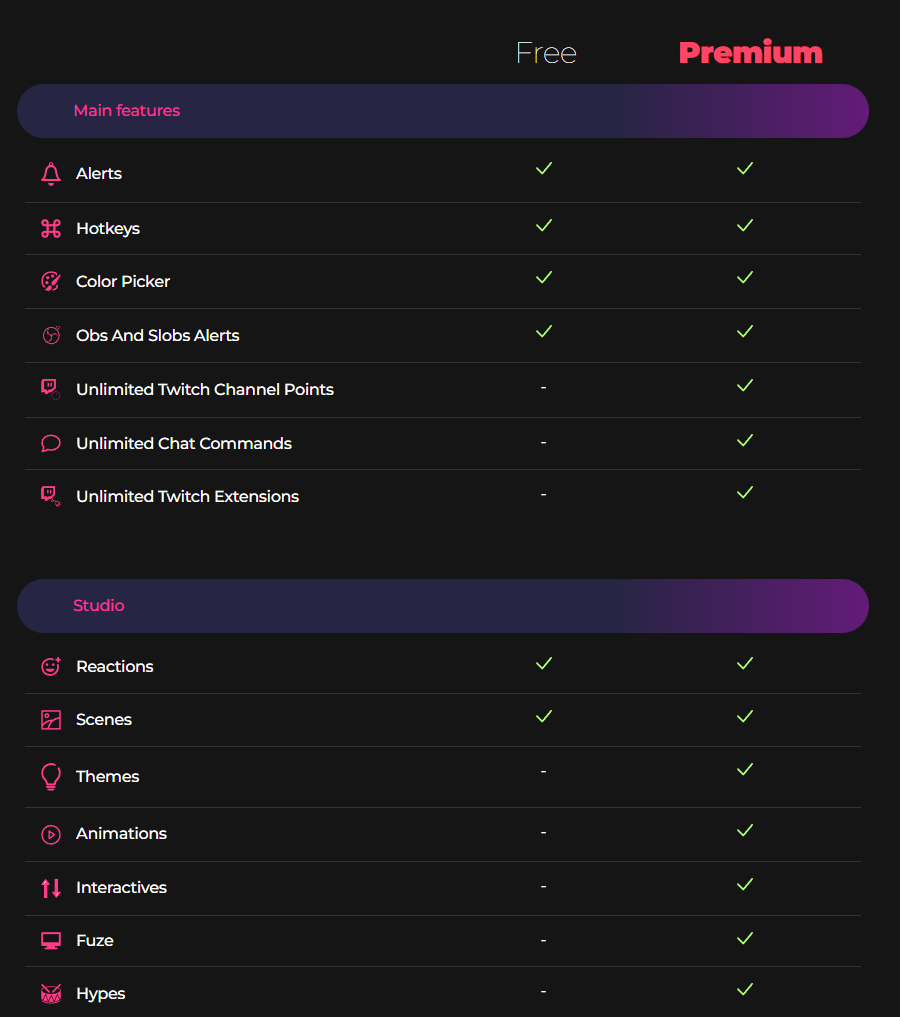Click the Themes lightbulb icon
900x1017 pixels.
[x=51, y=776]
